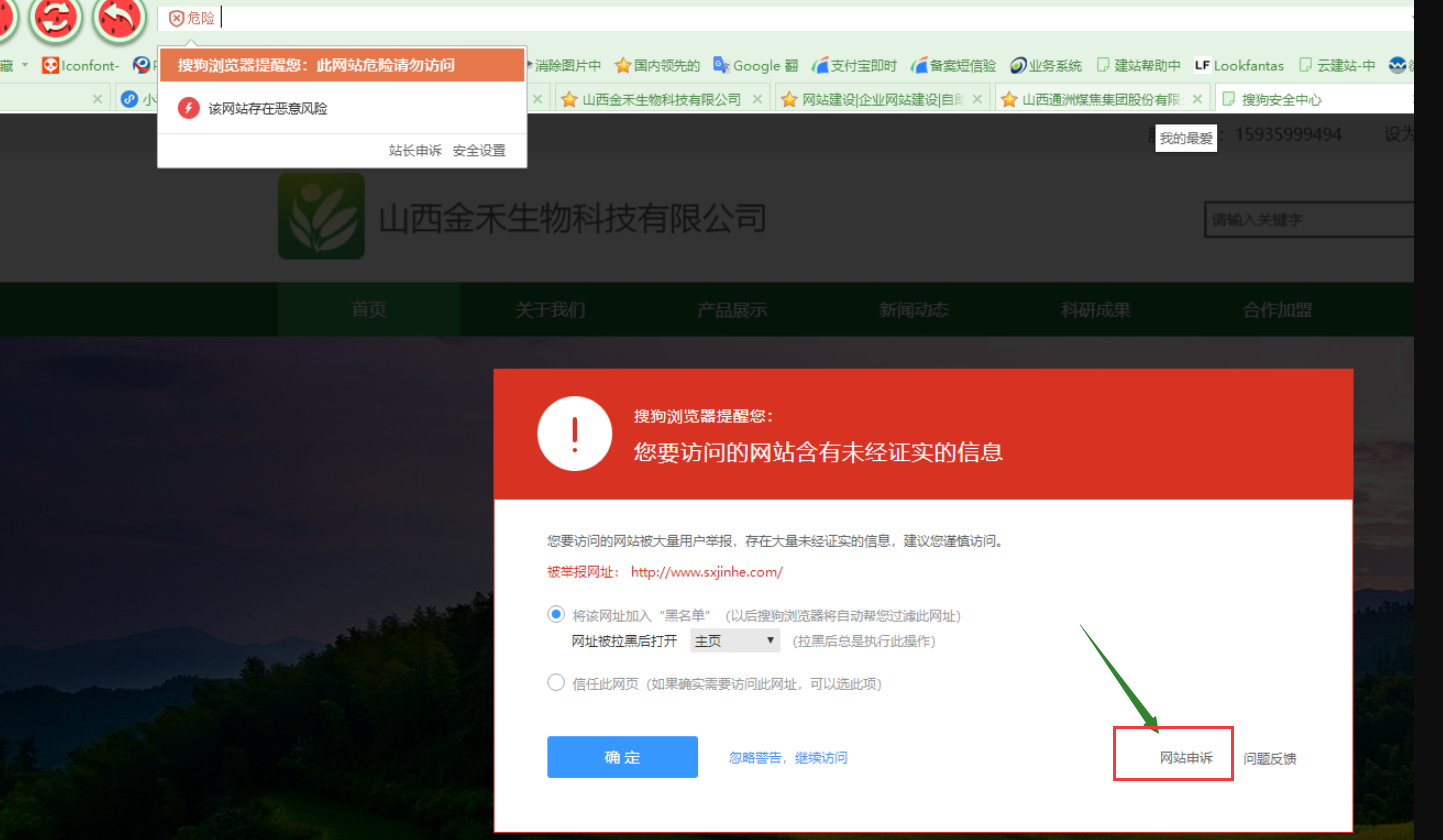Click the blue 确定 button
Screen dimensions: 1443x840
[622, 757]
